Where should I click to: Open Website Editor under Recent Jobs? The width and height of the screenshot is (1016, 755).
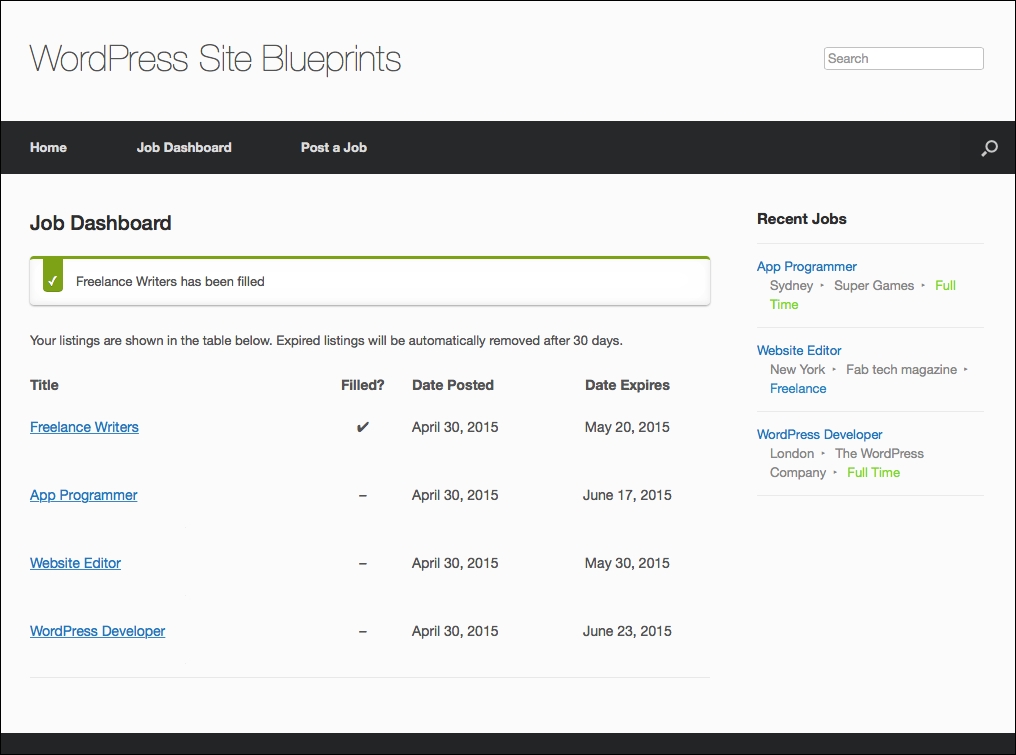pyautogui.click(x=799, y=351)
